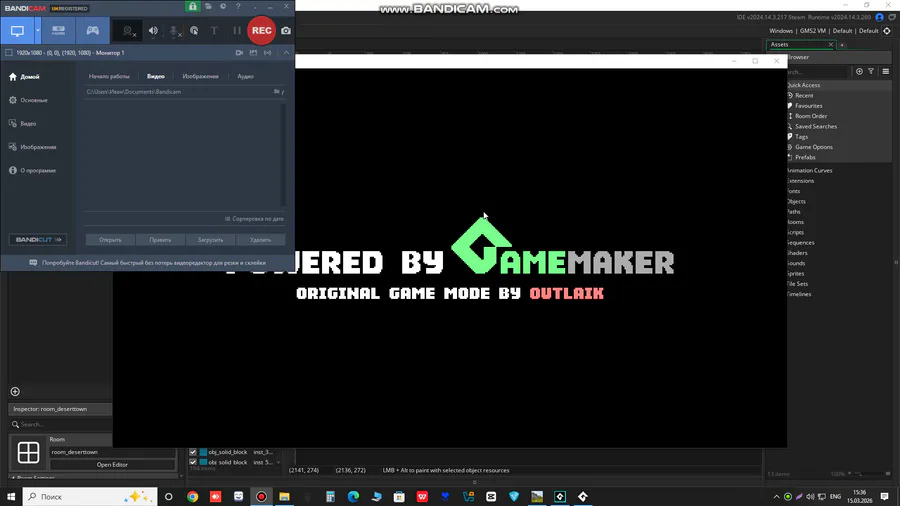Open the Windows | GMS2 VM target selector
900x506 pixels.
(x=823, y=31)
